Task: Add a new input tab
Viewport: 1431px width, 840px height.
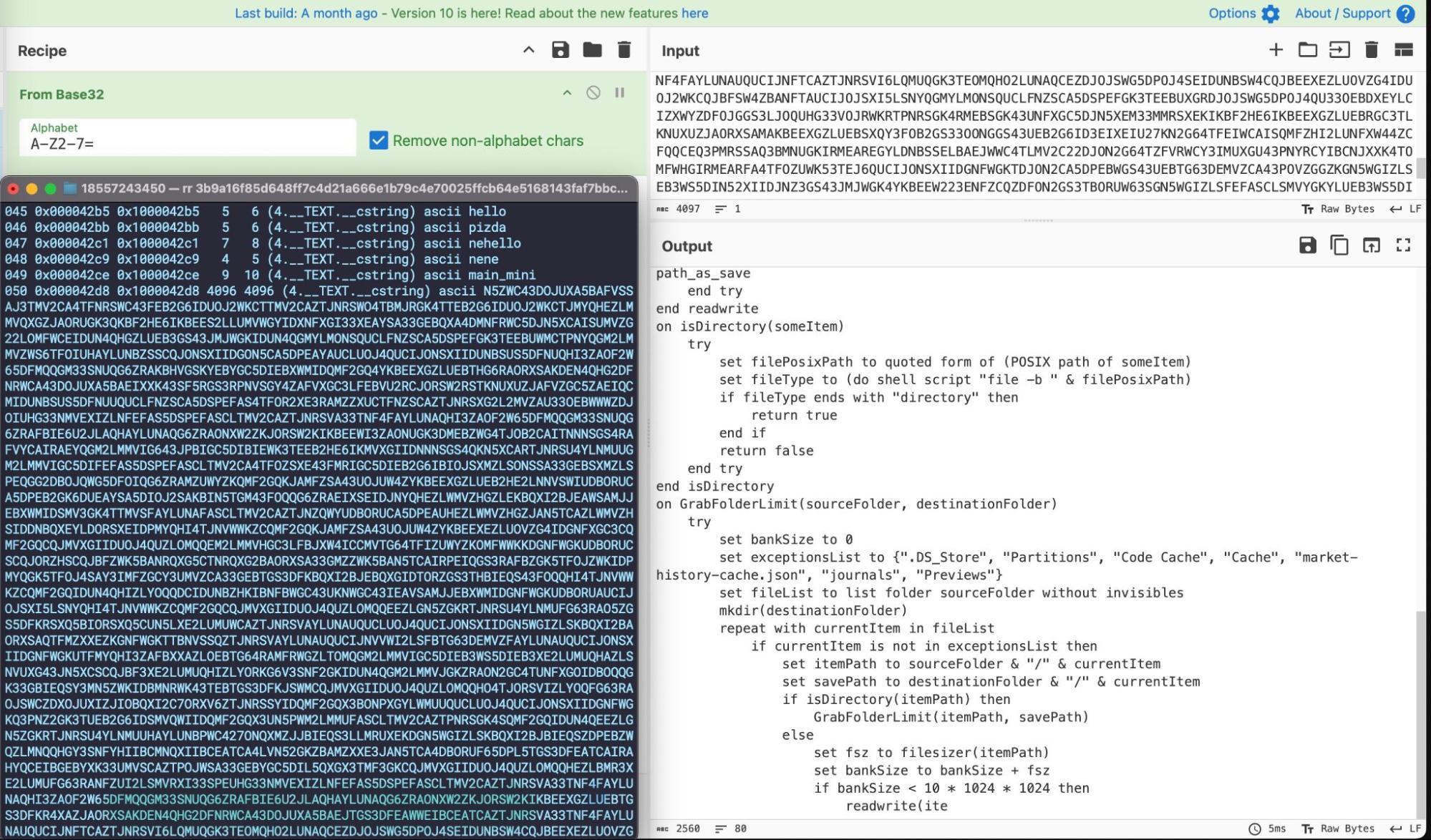Action: [1276, 50]
